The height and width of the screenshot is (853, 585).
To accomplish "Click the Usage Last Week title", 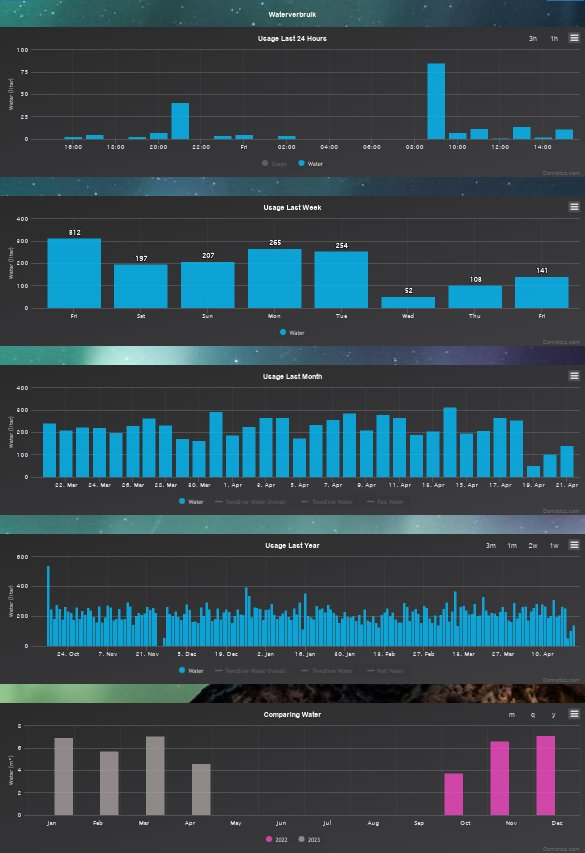I will coord(292,207).
